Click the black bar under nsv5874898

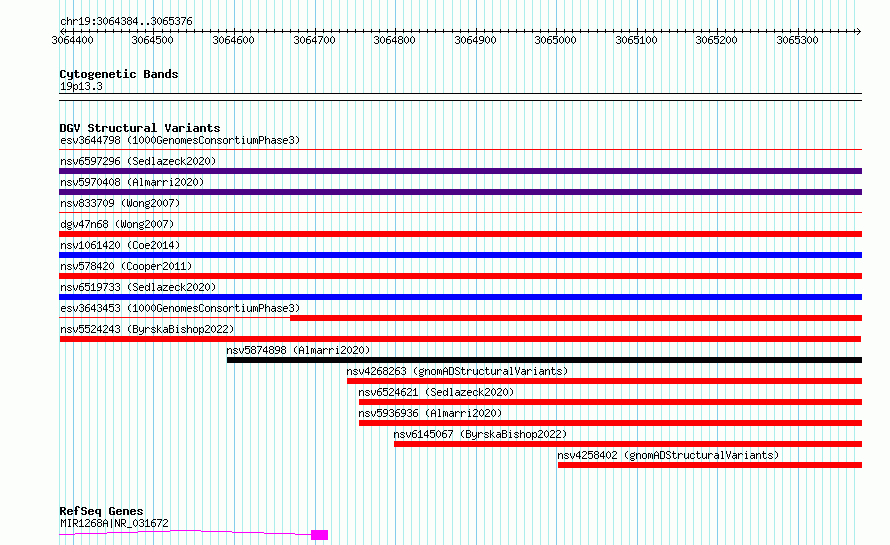(544, 360)
